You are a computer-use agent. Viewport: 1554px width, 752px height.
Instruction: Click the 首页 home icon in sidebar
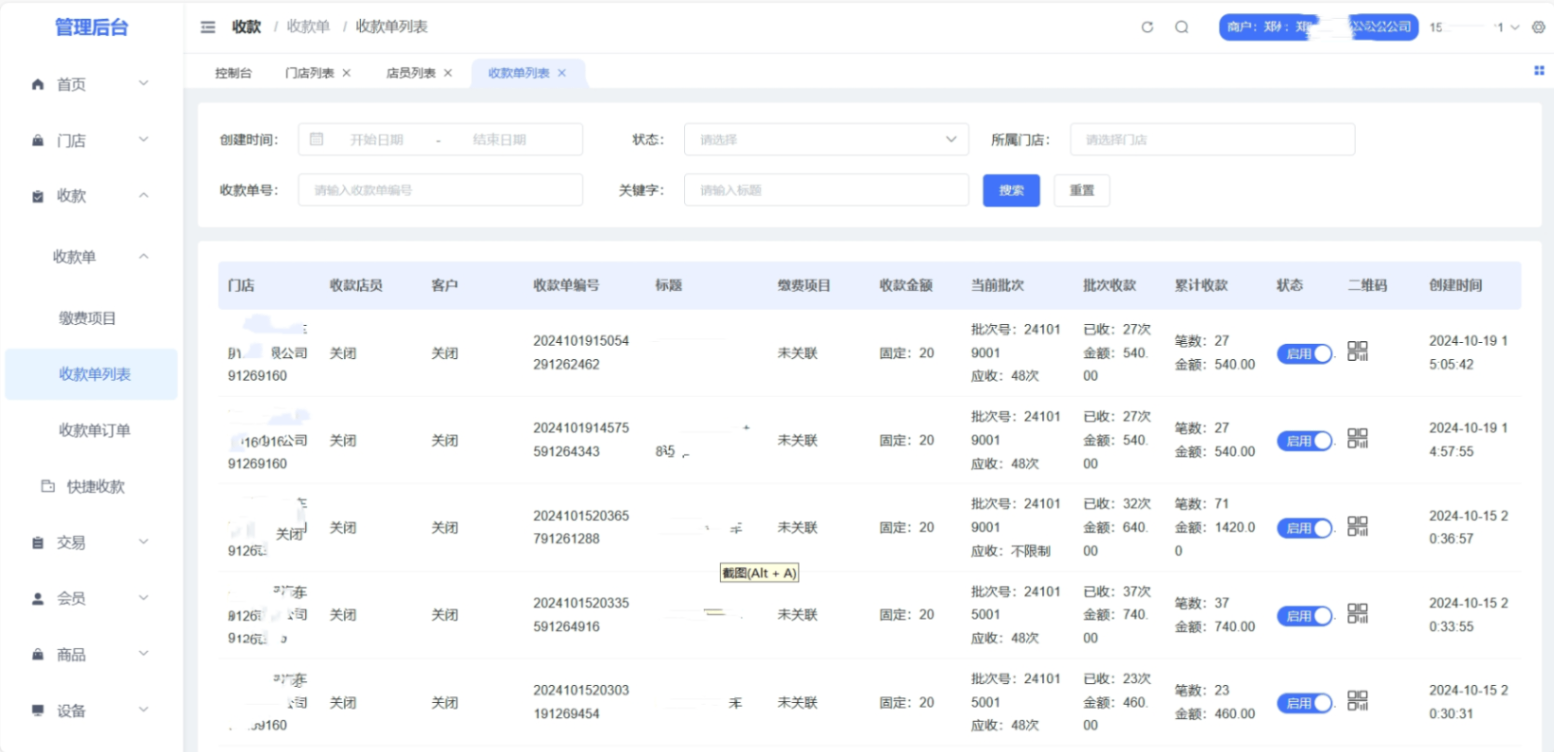coord(38,85)
